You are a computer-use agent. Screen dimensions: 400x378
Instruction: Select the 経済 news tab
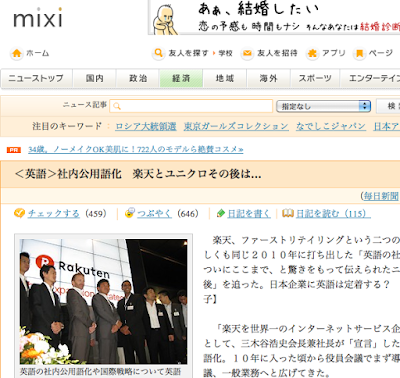(181, 78)
